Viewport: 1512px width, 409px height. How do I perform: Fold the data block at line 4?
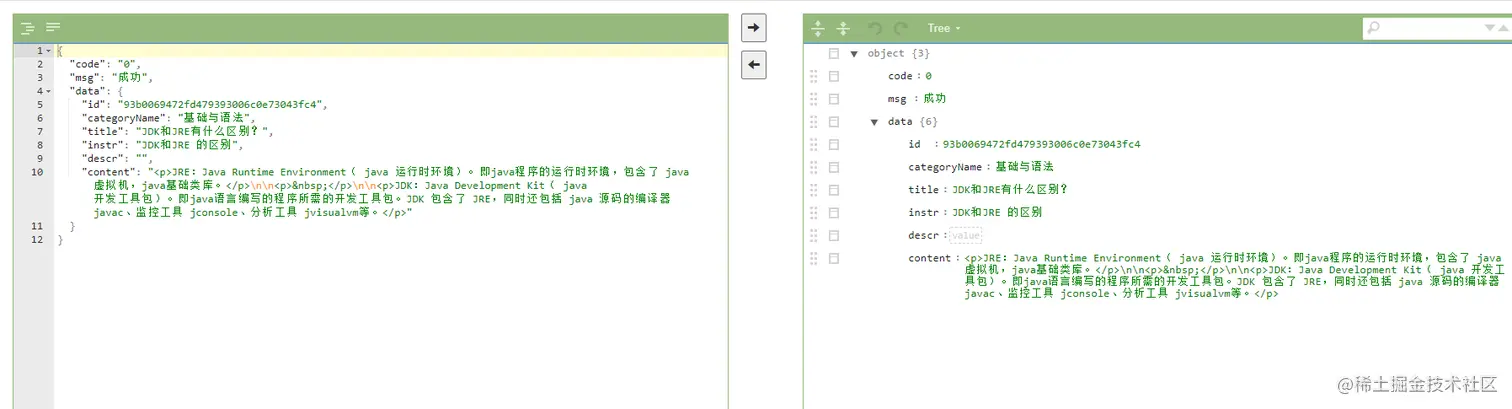(48, 91)
